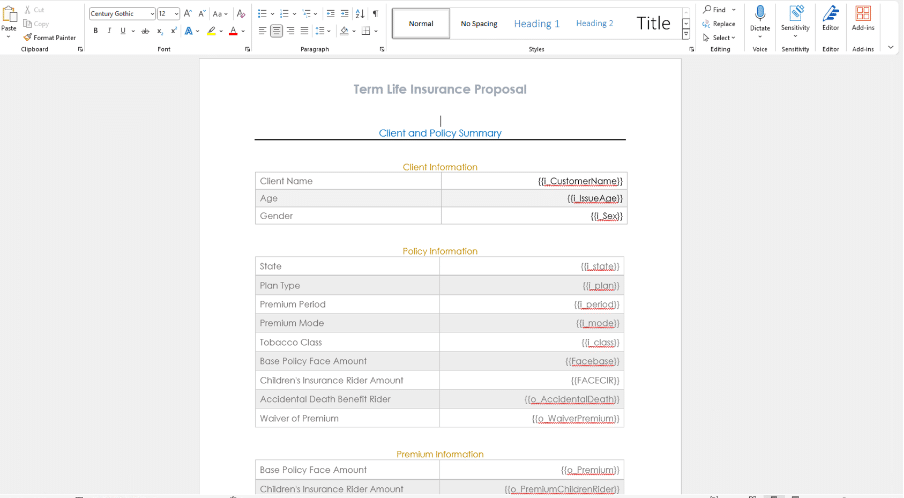Image resolution: width=904 pixels, height=498 pixels.
Task: Expand the font size dropdown
Action: pos(176,14)
